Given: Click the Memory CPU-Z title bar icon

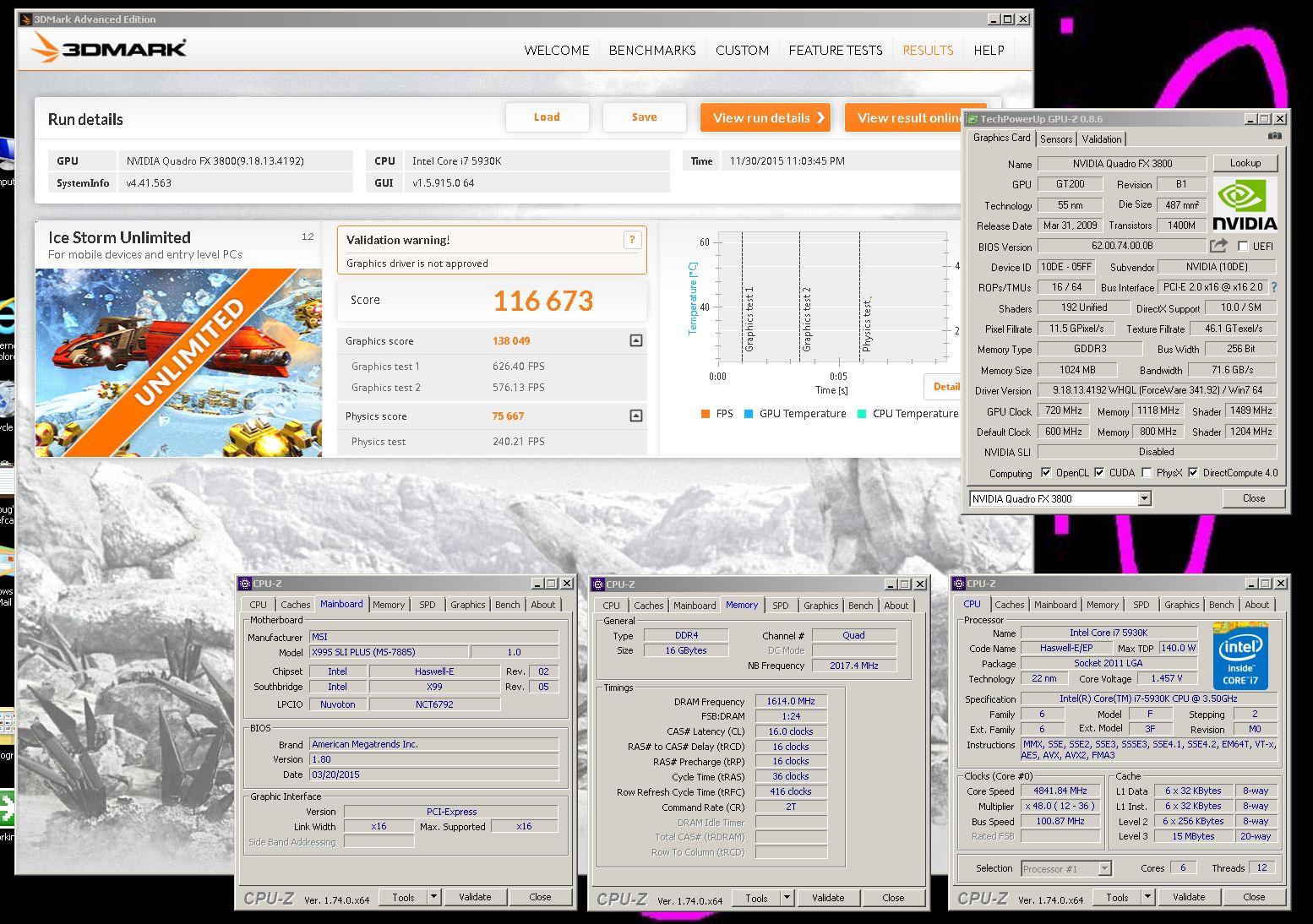Looking at the screenshot, I should coord(598,584).
